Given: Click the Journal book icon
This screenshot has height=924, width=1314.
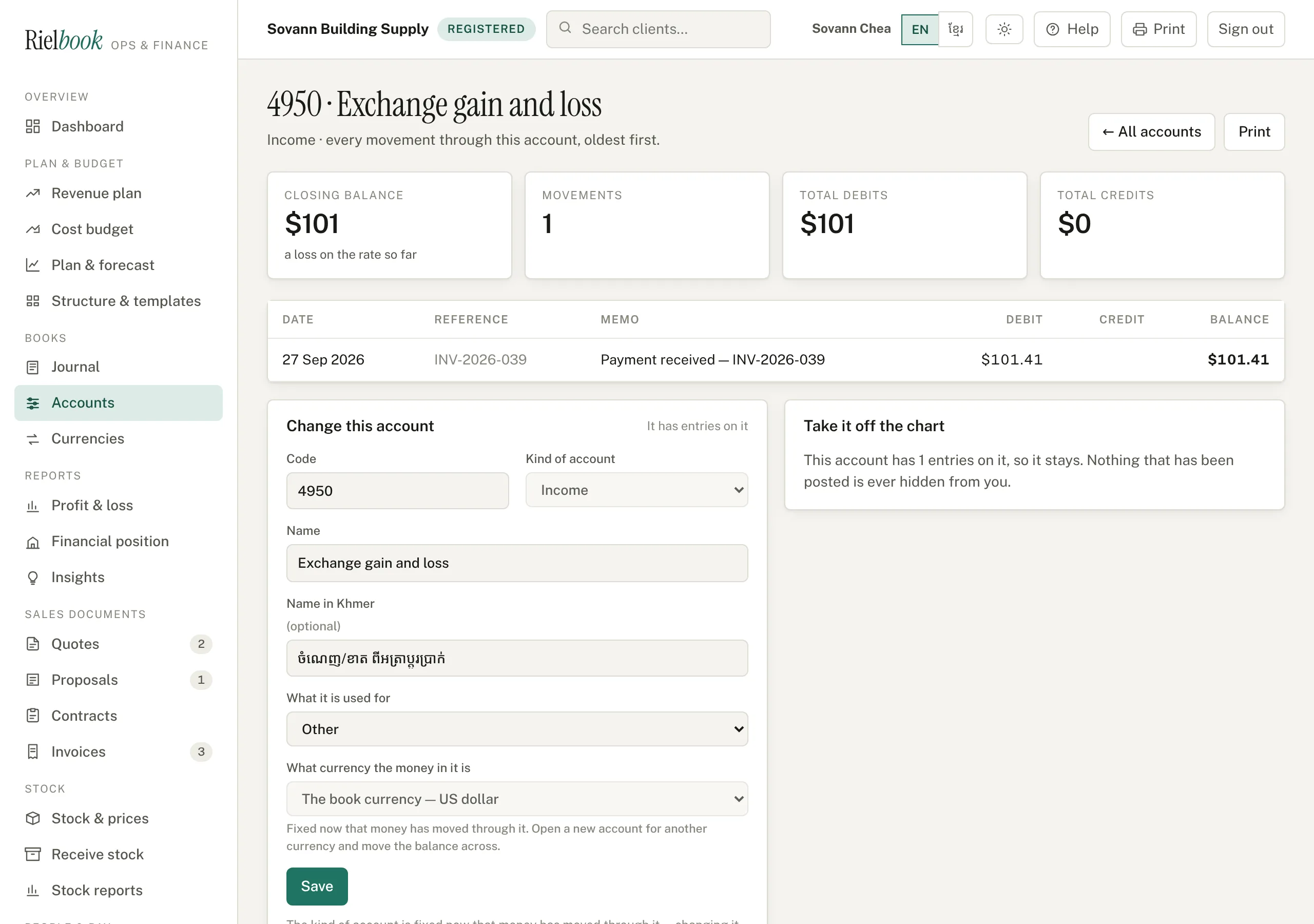Looking at the screenshot, I should click(33, 367).
